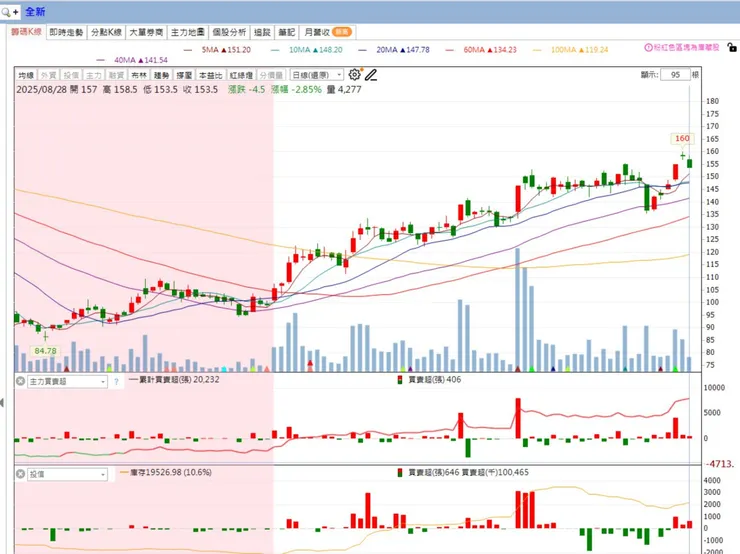Click the pink 區塊 notice text link
Image resolution: width=740 pixels, height=554 pixels.
click(x=687, y=48)
